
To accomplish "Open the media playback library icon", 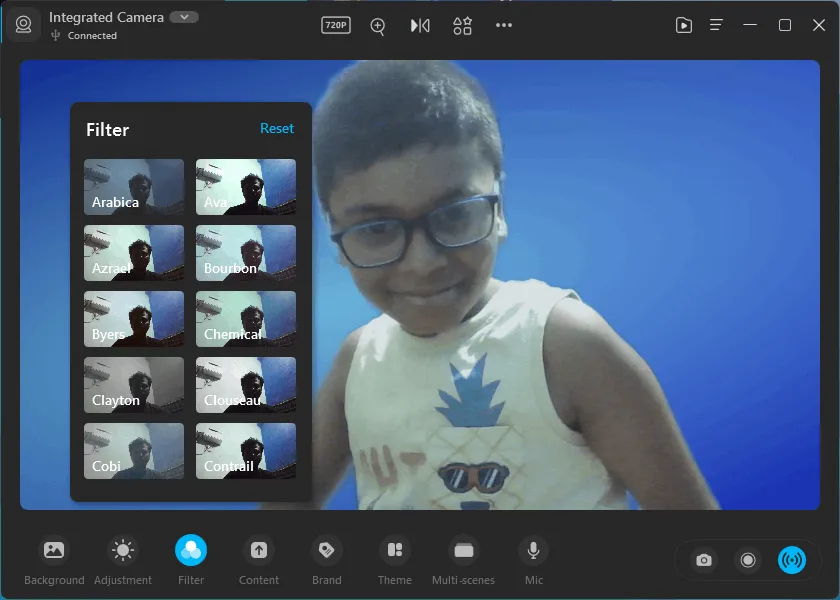I will 684,25.
